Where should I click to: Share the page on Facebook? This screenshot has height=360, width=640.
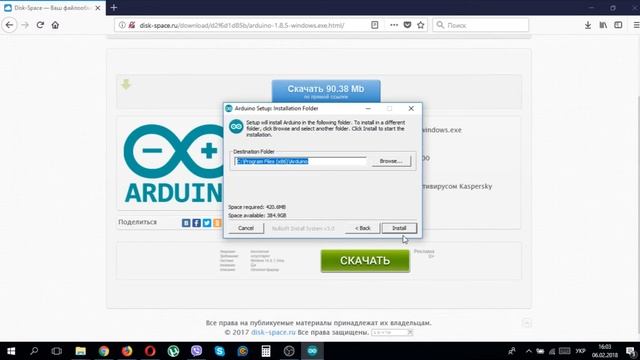click(x=196, y=223)
